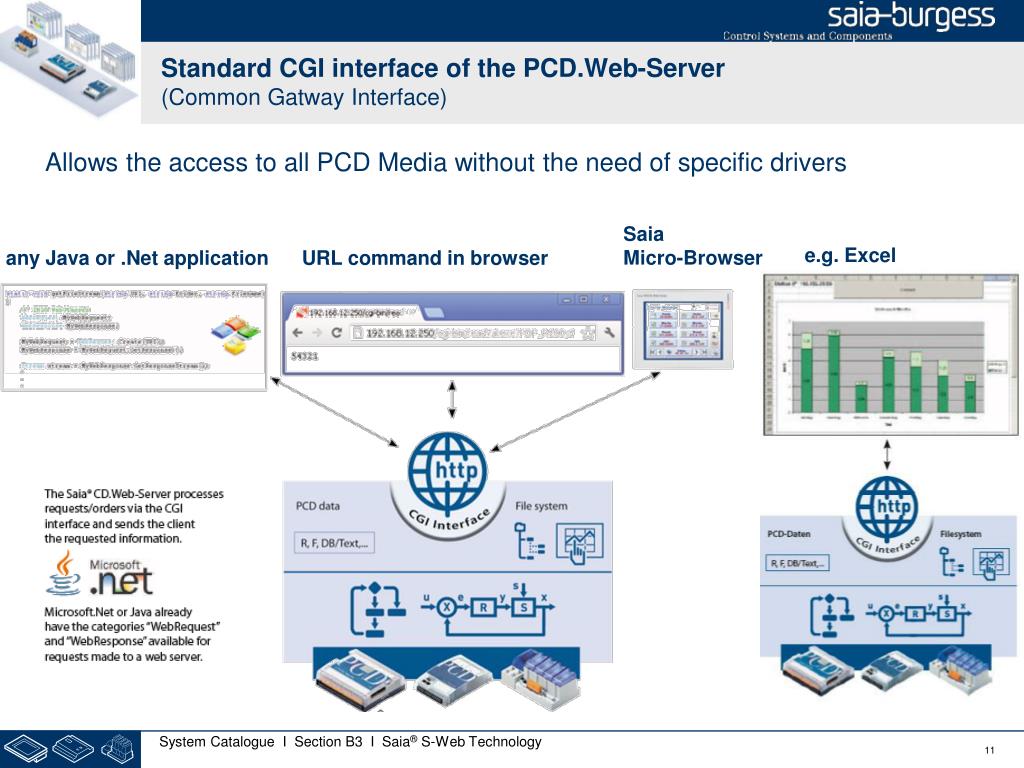
Task: Click the isometric illustration in the top-left corner
Action: pyautogui.click(x=69, y=59)
